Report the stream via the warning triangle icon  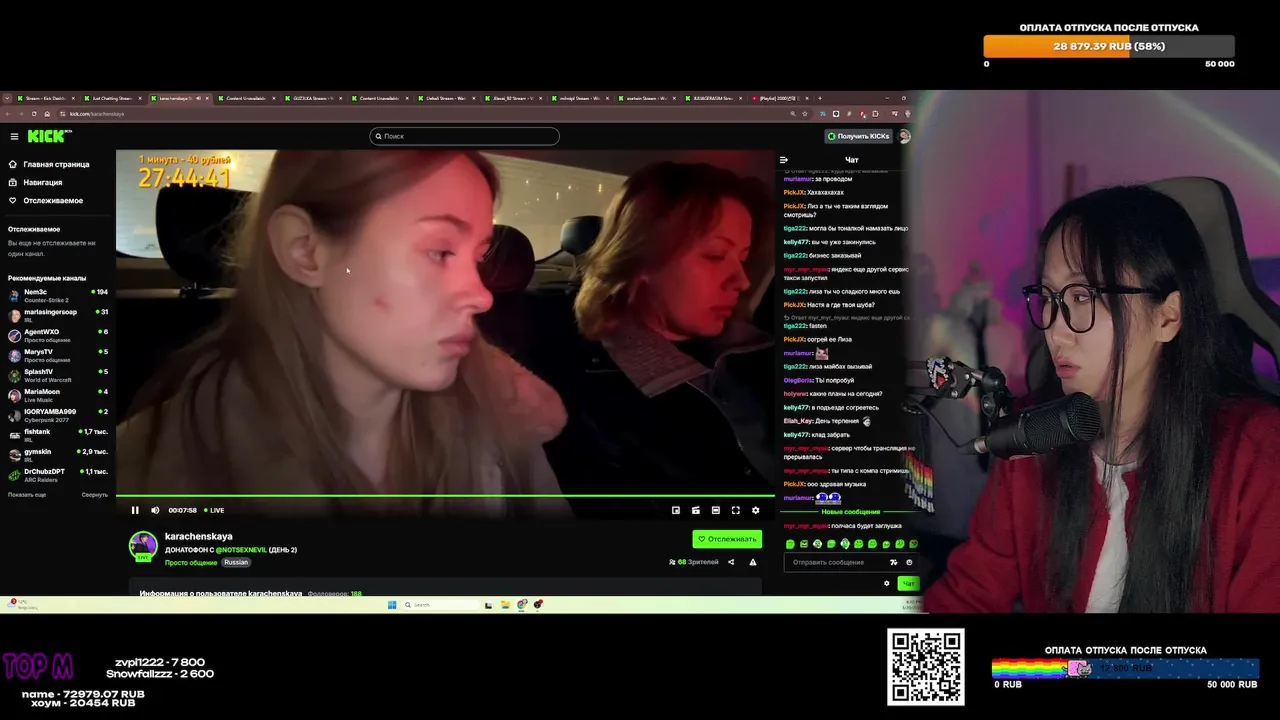(753, 562)
